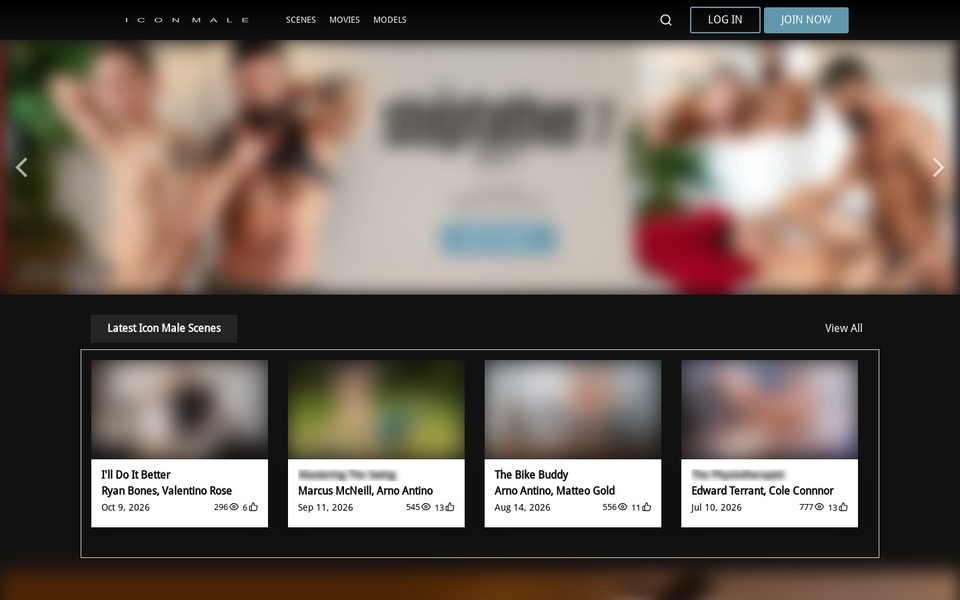The width and height of the screenshot is (960, 600).
Task: Like the Marcus McNeill, Arno Antino scene
Action: click(450, 507)
